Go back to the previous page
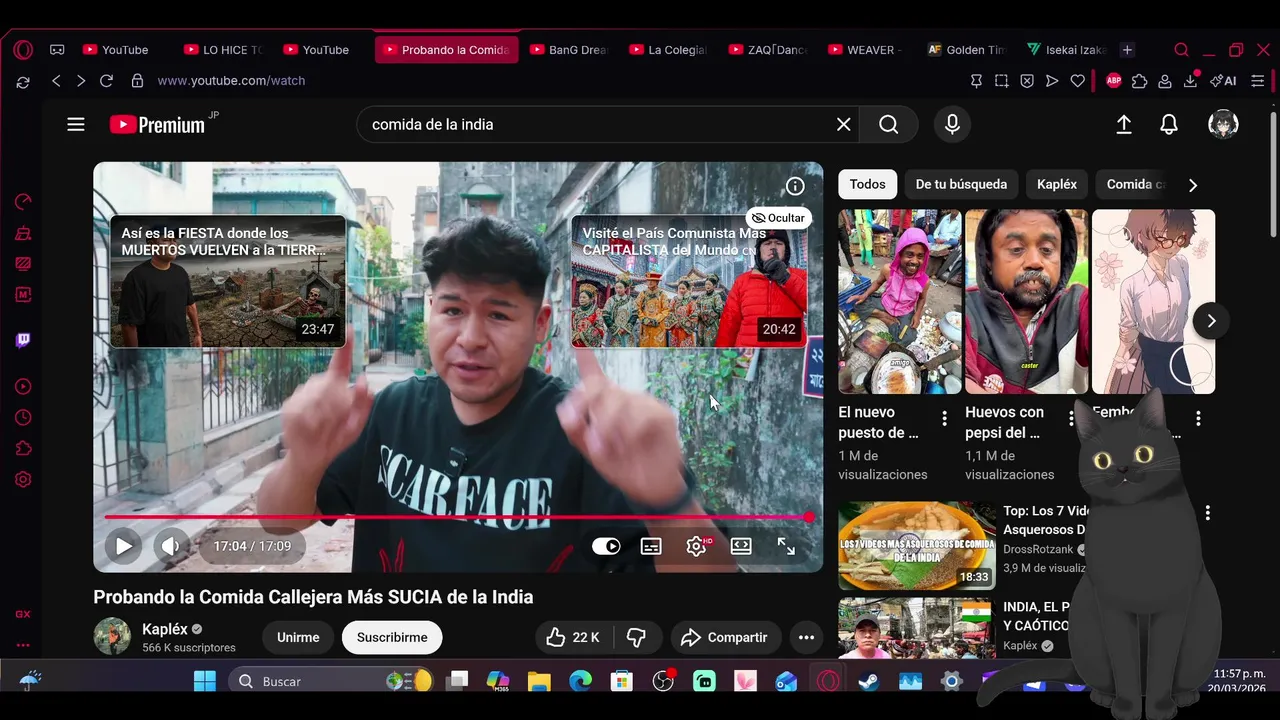This screenshot has width=1280, height=720. click(x=56, y=81)
